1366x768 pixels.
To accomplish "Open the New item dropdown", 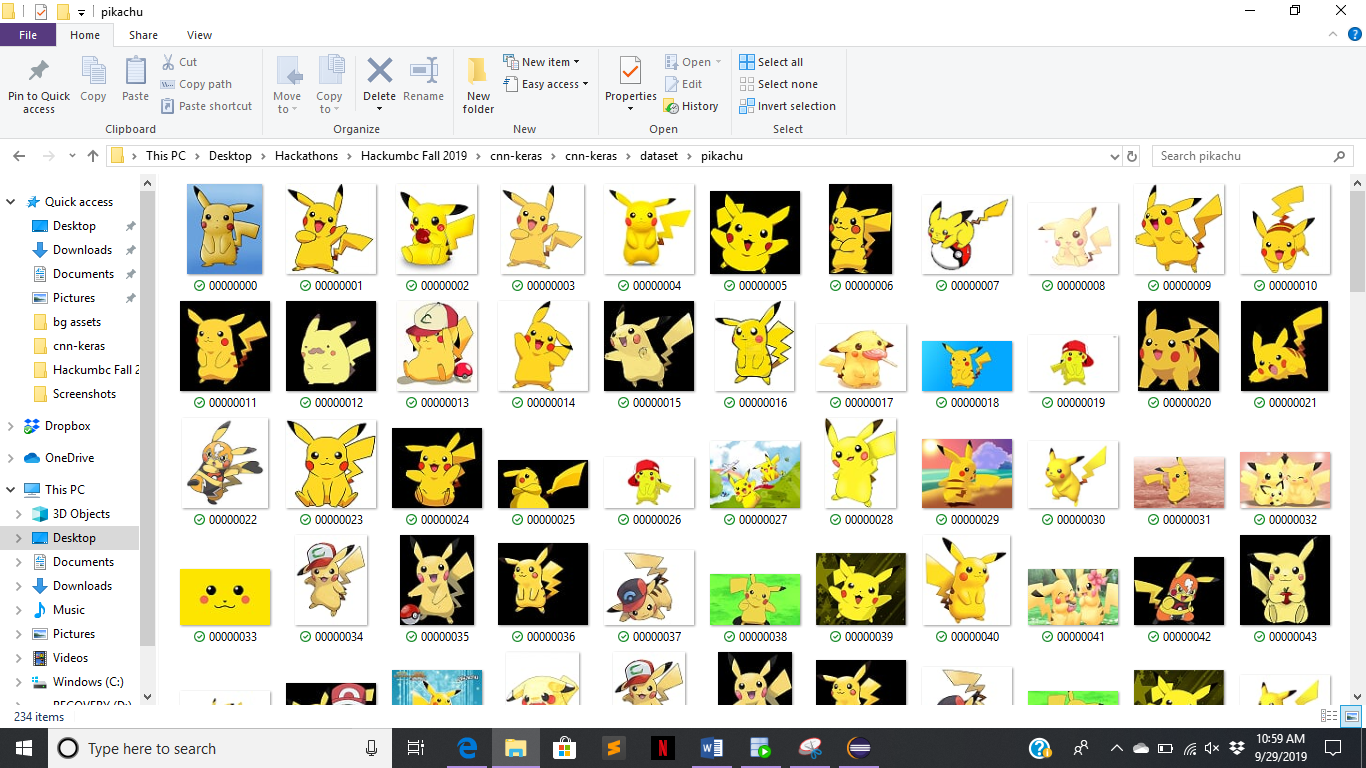I will (x=541, y=62).
